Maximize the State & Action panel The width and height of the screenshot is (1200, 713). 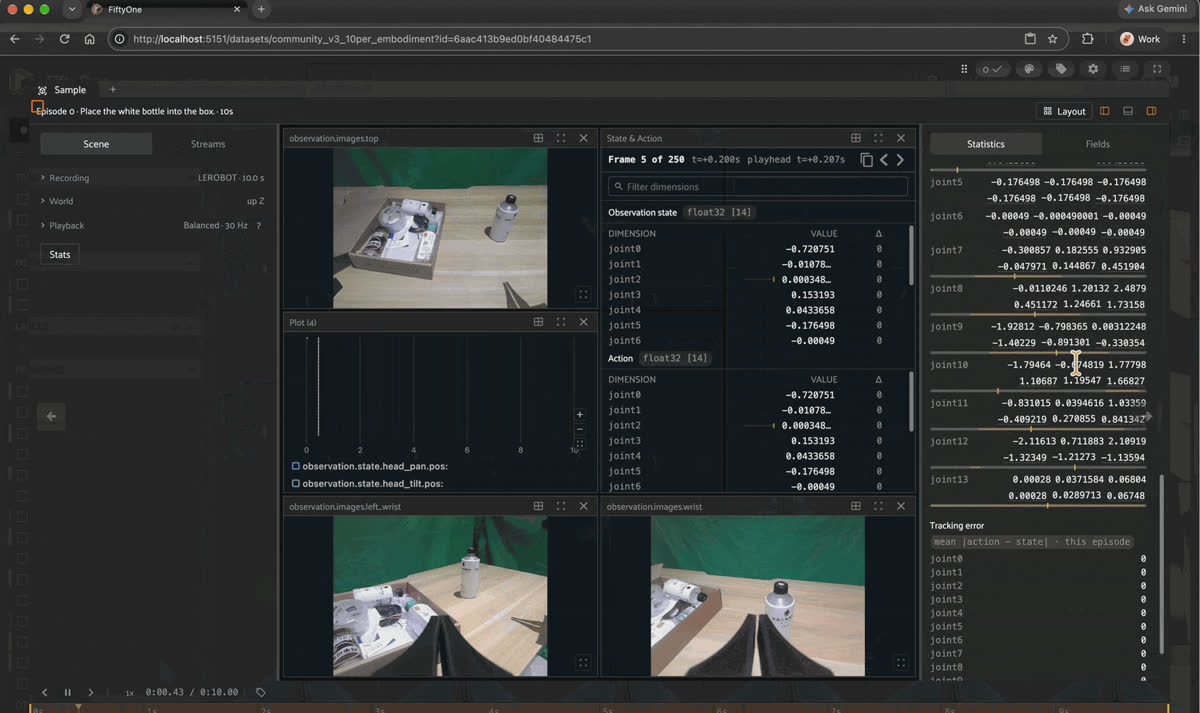click(x=878, y=138)
